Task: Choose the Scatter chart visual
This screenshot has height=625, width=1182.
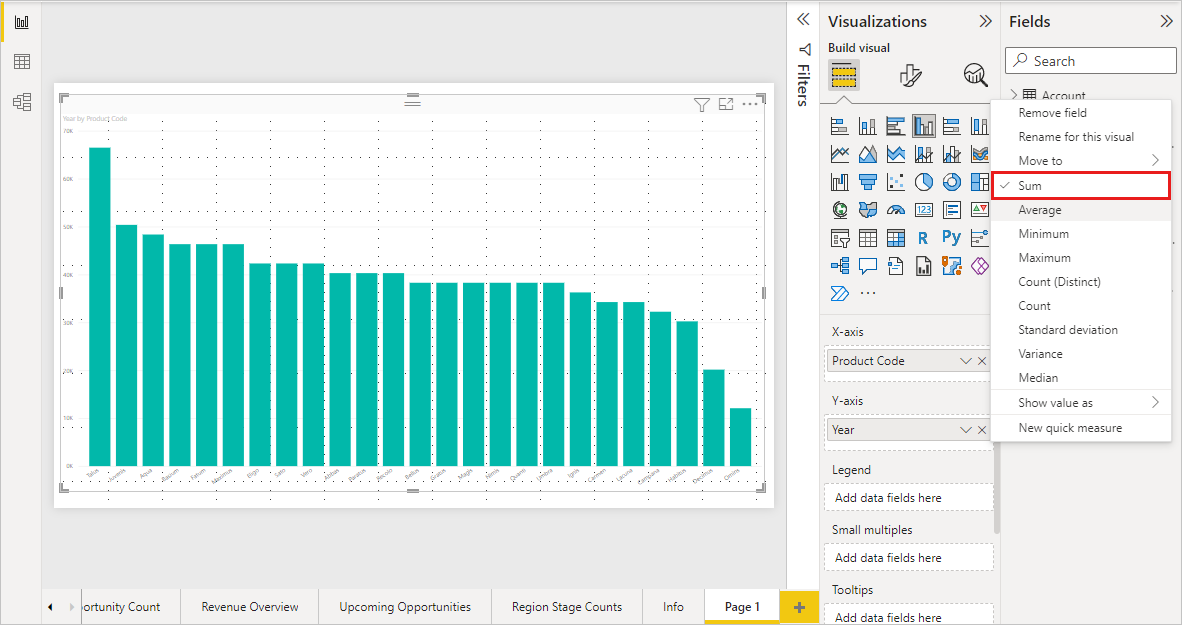Action: pos(896,182)
